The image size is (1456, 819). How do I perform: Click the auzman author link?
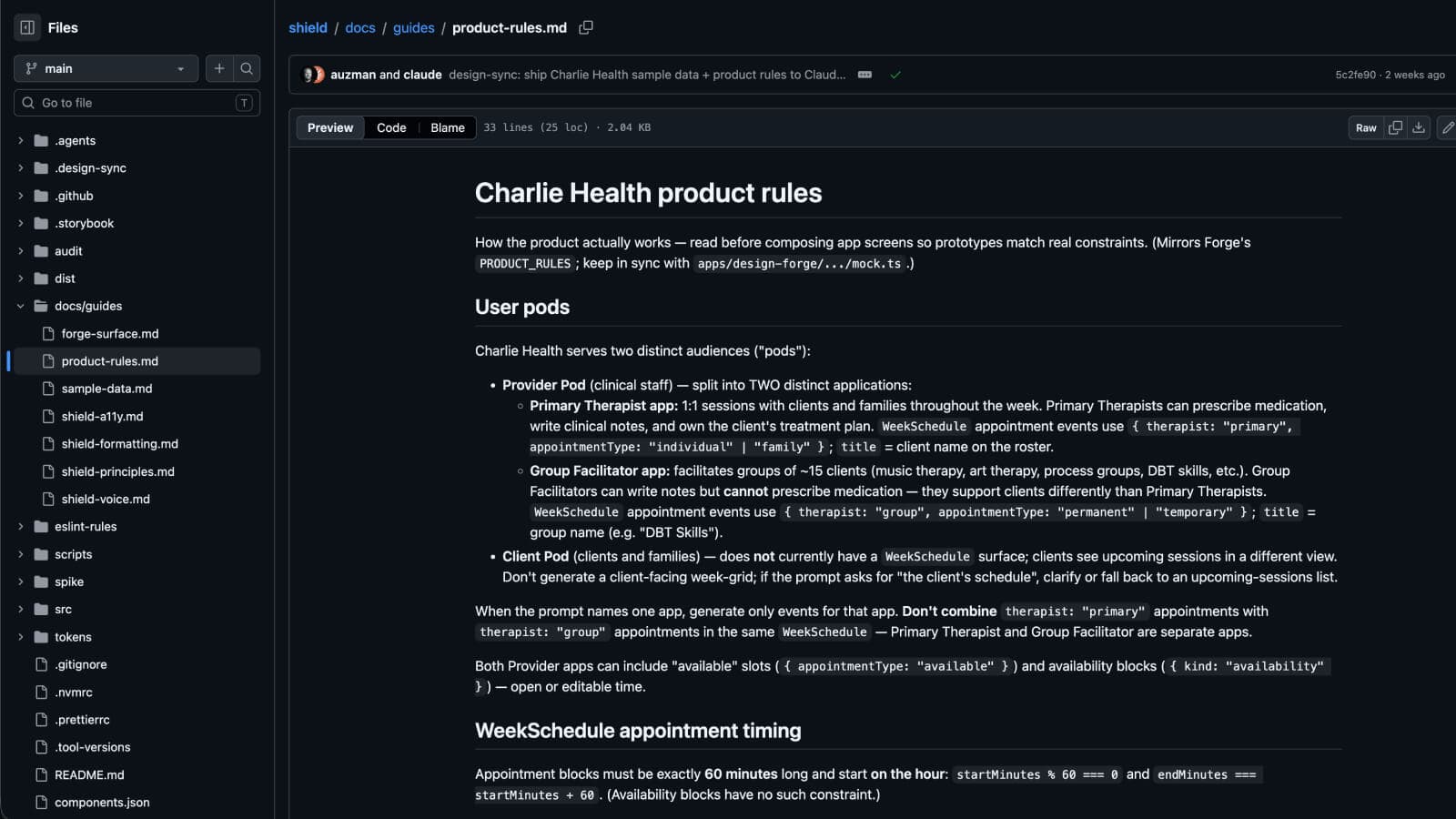click(353, 75)
